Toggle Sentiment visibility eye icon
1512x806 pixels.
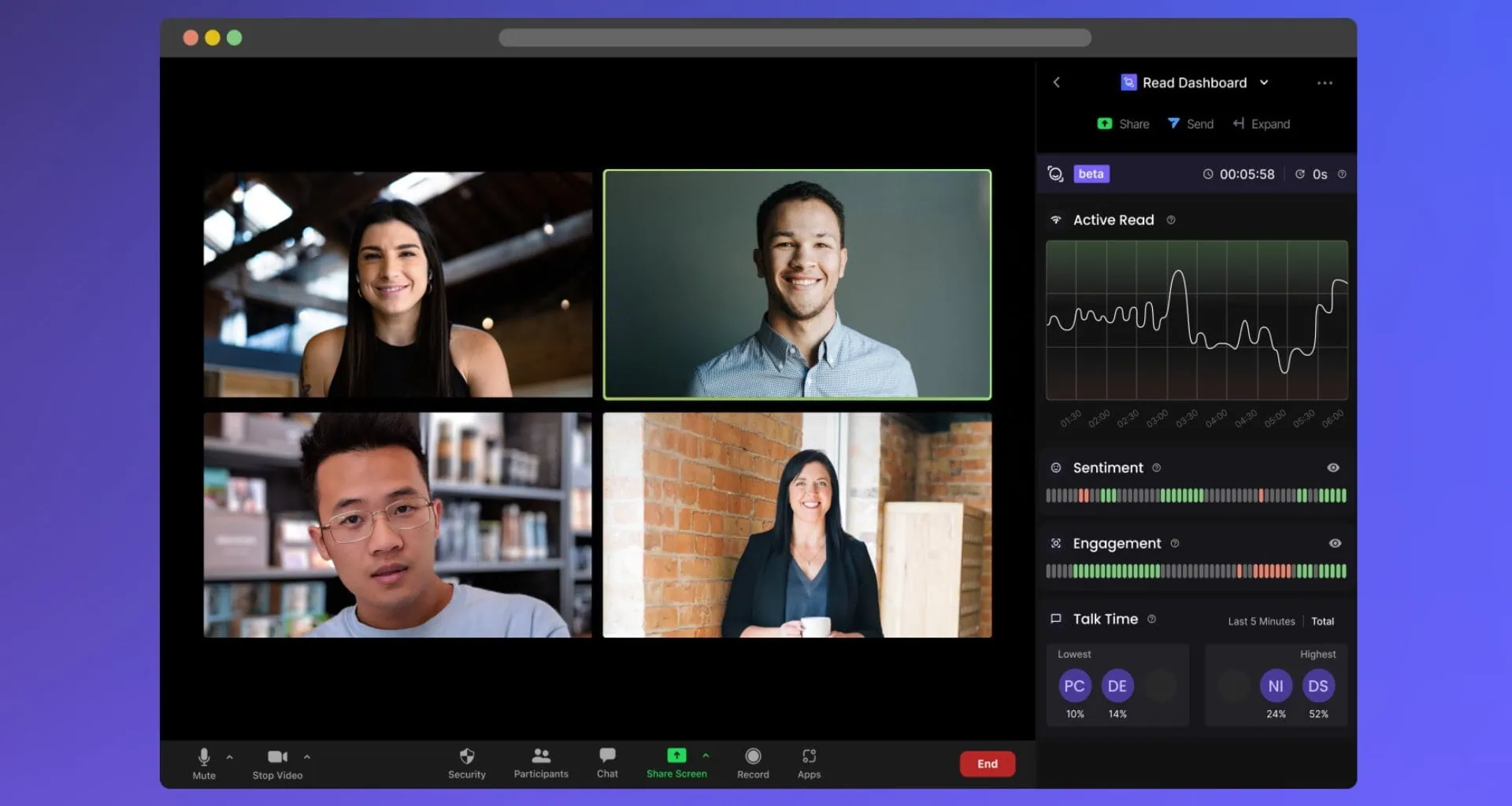(1333, 468)
